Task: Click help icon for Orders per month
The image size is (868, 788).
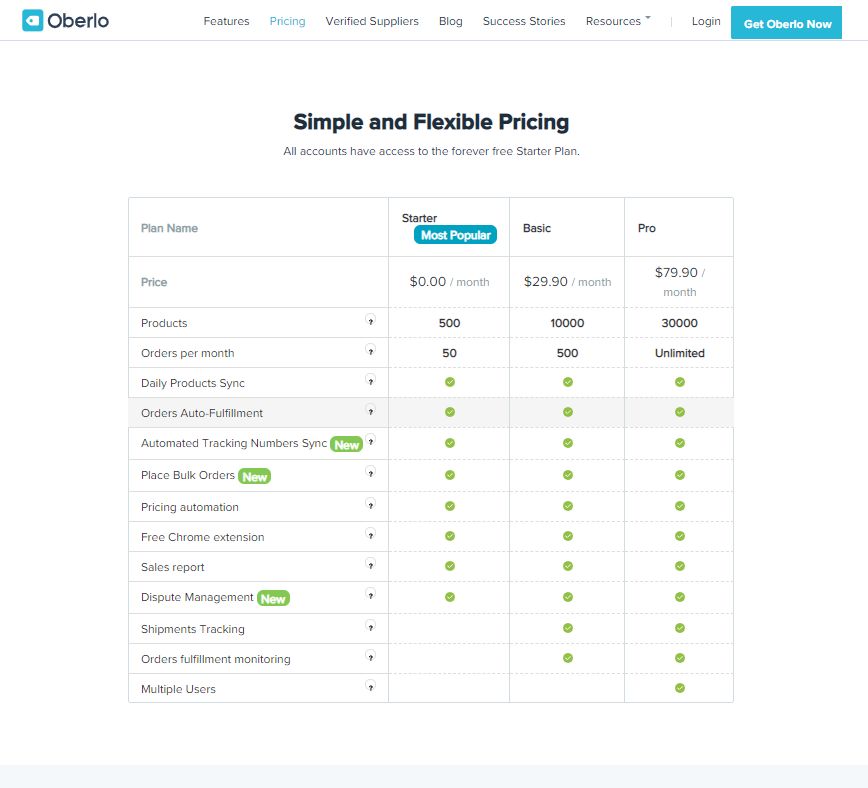Action: coord(371,352)
